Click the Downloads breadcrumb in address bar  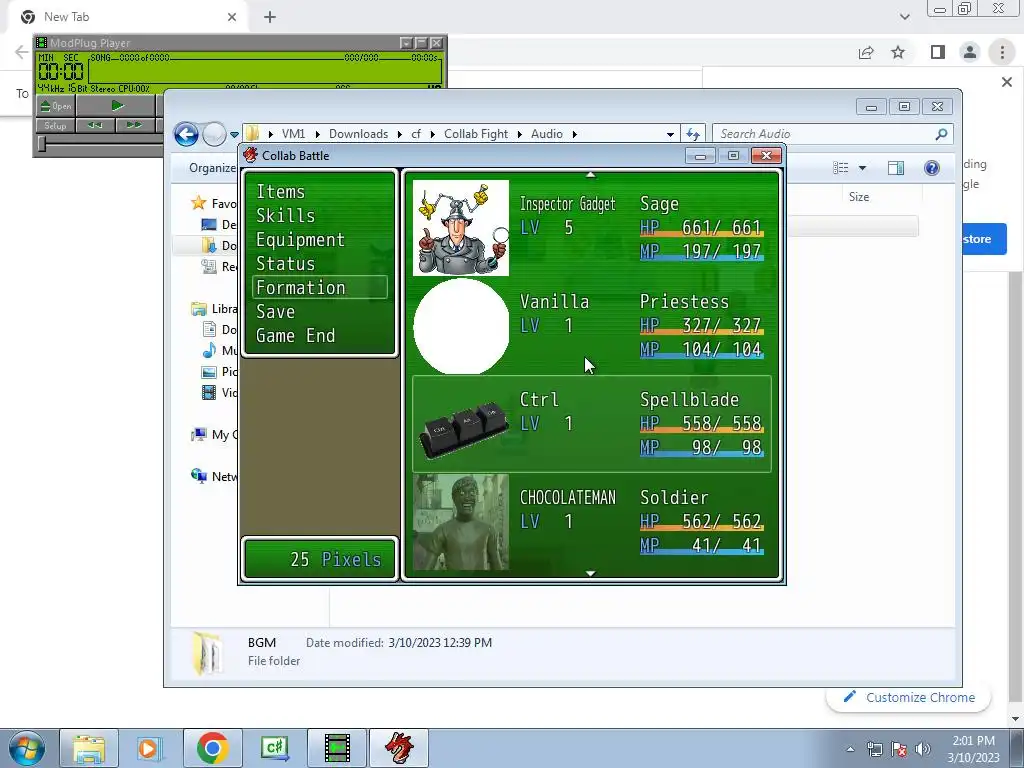click(x=359, y=134)
